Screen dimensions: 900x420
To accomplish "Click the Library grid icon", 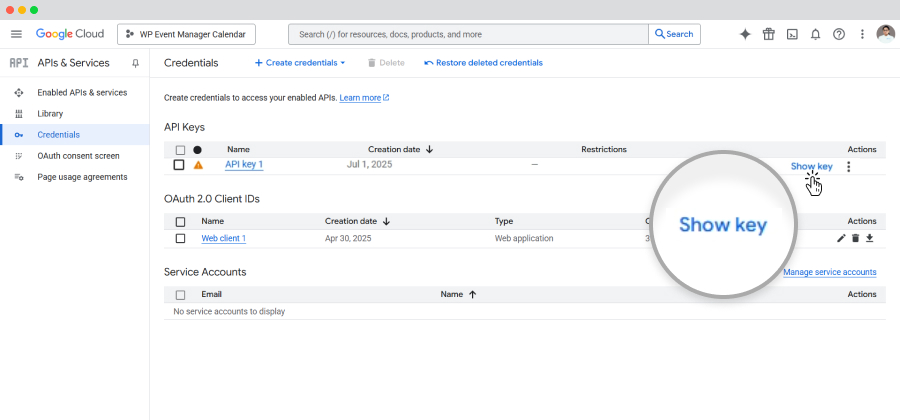I will (19, 114).
